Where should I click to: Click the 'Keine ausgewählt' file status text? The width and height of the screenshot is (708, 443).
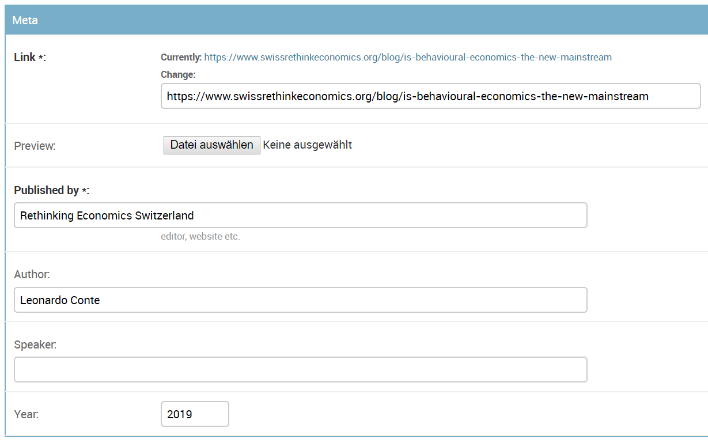tap(307, 145)
